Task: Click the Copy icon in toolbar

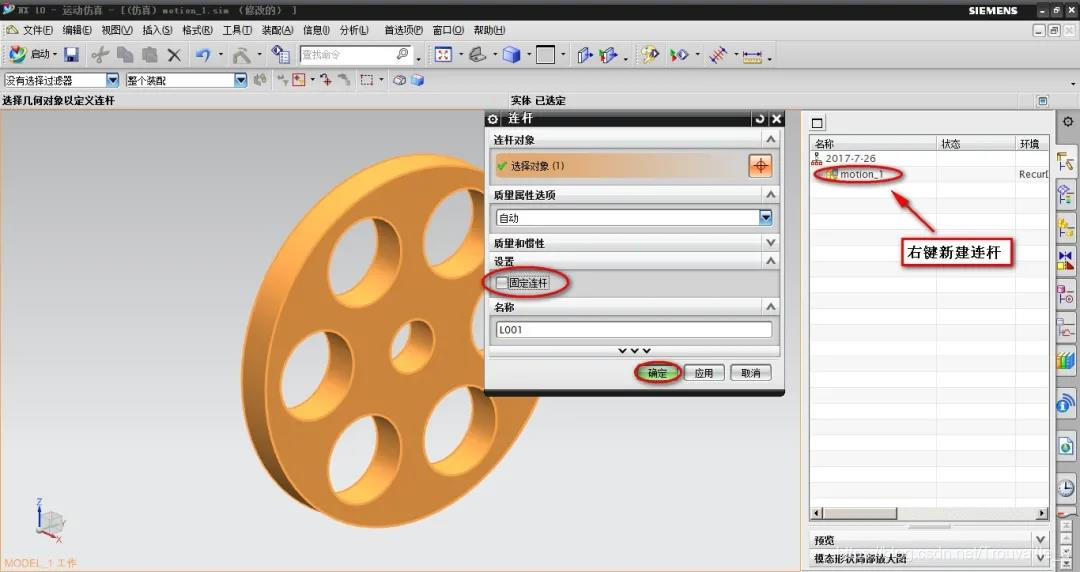Action: point(125,54)
